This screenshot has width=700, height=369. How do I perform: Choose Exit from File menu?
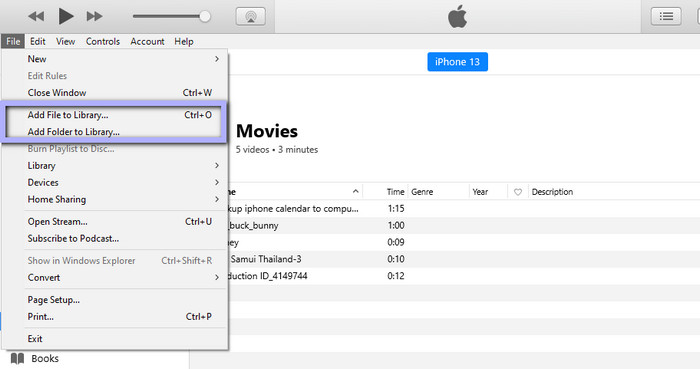[x=115, y=339]
